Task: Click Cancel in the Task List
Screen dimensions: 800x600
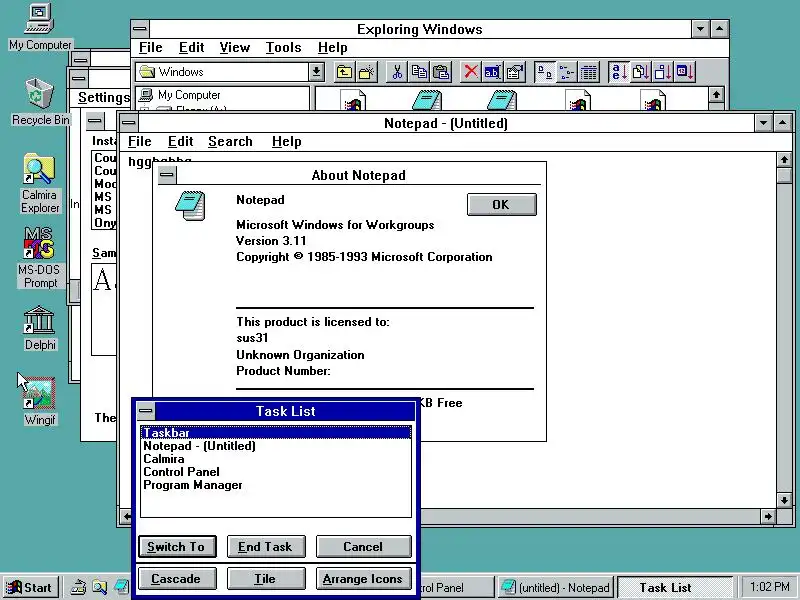Action: pos(363,546)
